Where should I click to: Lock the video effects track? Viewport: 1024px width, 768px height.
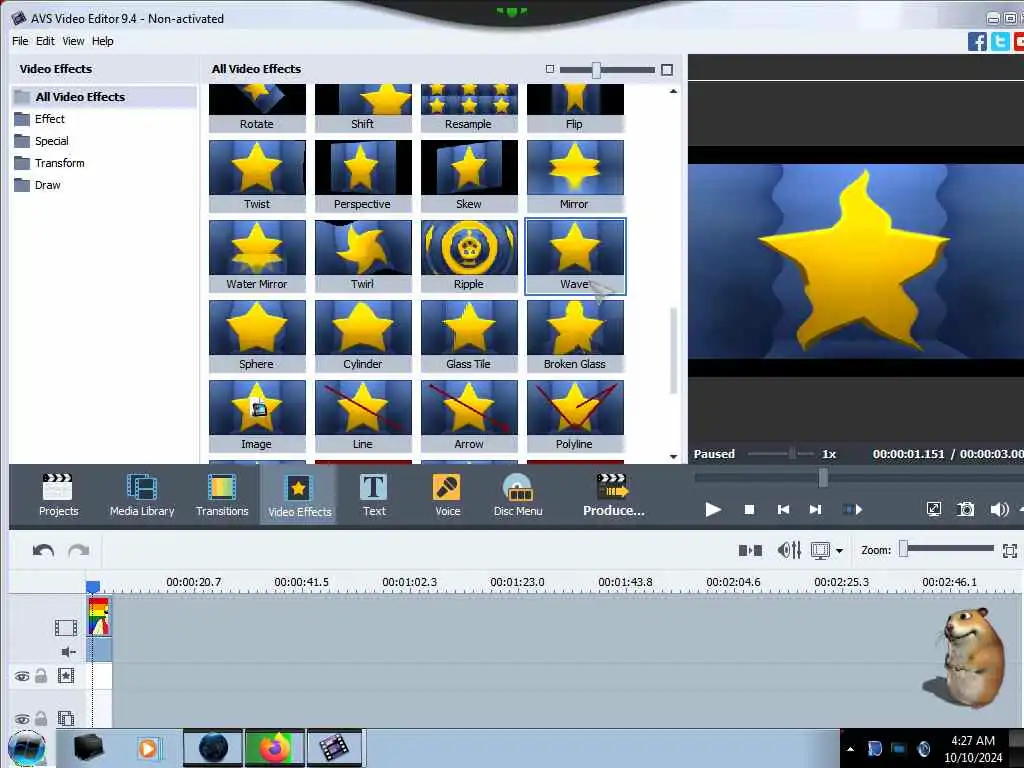[40, 676]
